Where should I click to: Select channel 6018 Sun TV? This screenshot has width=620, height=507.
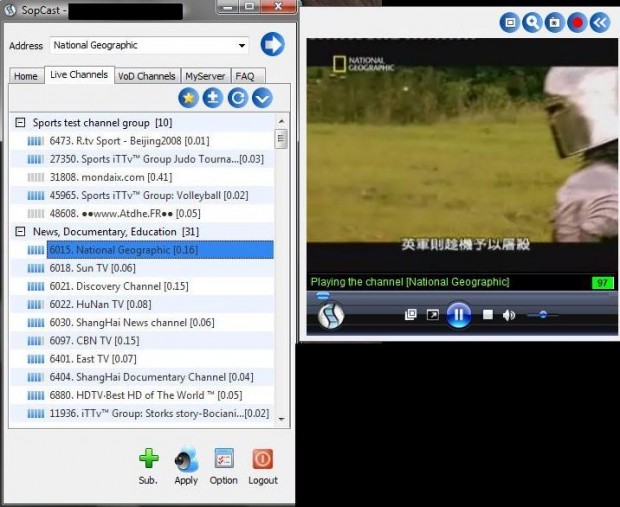[142, 268]
